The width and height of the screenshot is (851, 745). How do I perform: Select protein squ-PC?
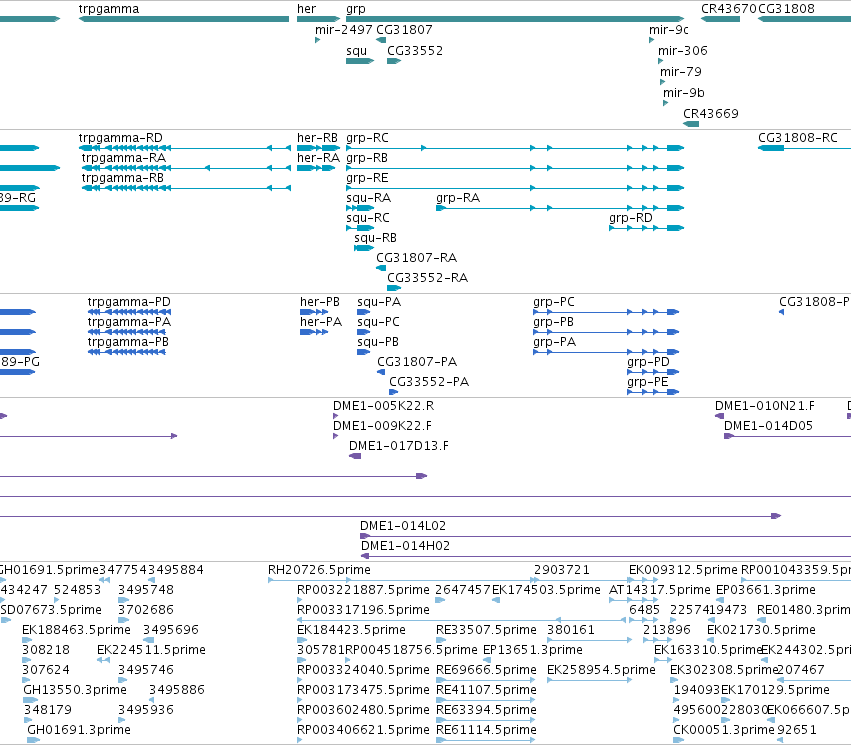[364, 332]
